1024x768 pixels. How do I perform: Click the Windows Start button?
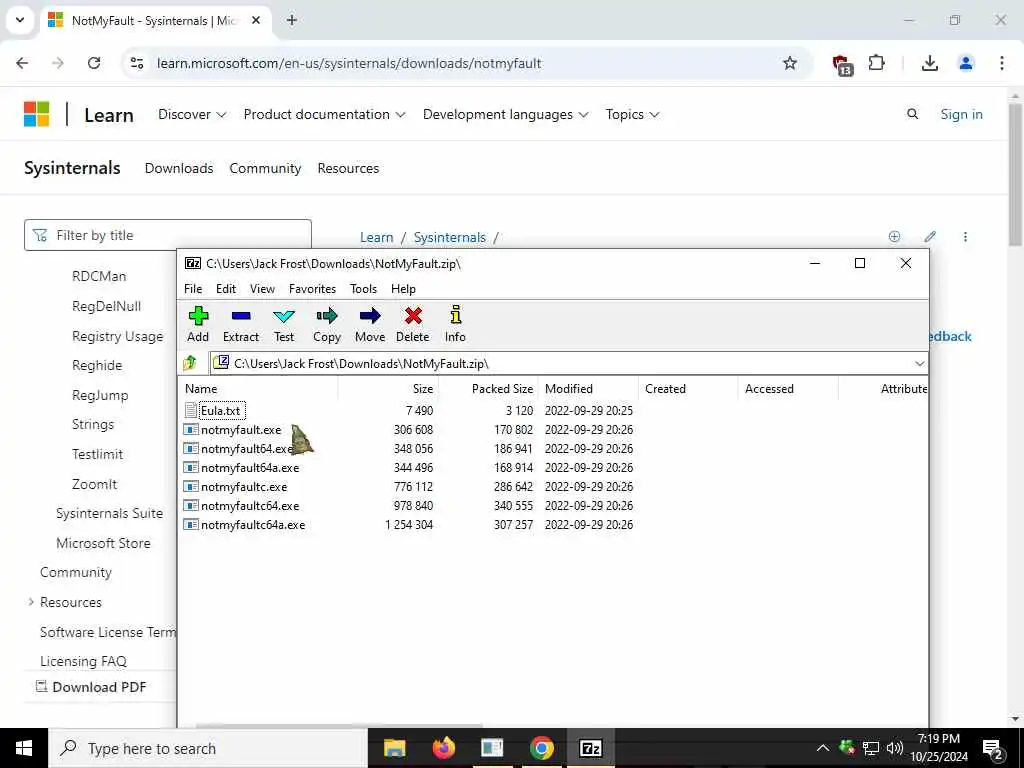coord(24,748)
